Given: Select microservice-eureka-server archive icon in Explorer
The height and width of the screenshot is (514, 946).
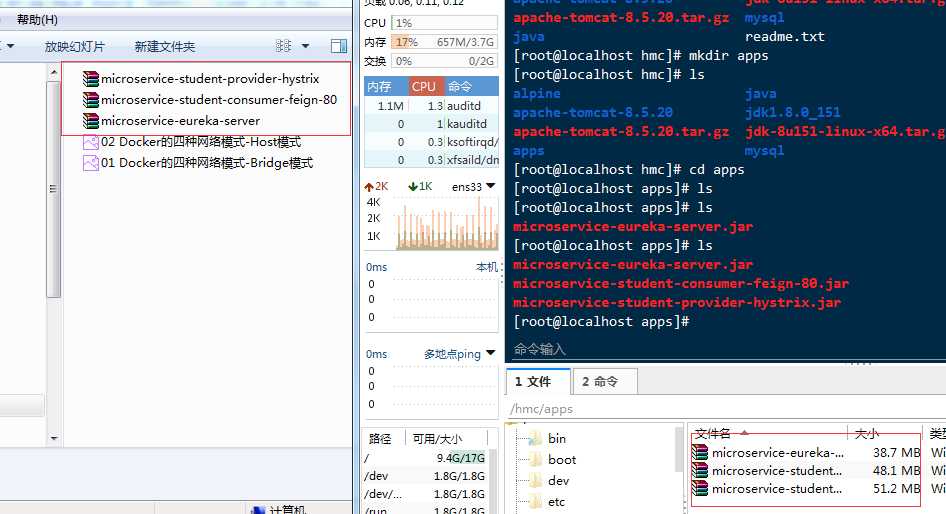Looking at the screenshot, I should coord(90,121).
